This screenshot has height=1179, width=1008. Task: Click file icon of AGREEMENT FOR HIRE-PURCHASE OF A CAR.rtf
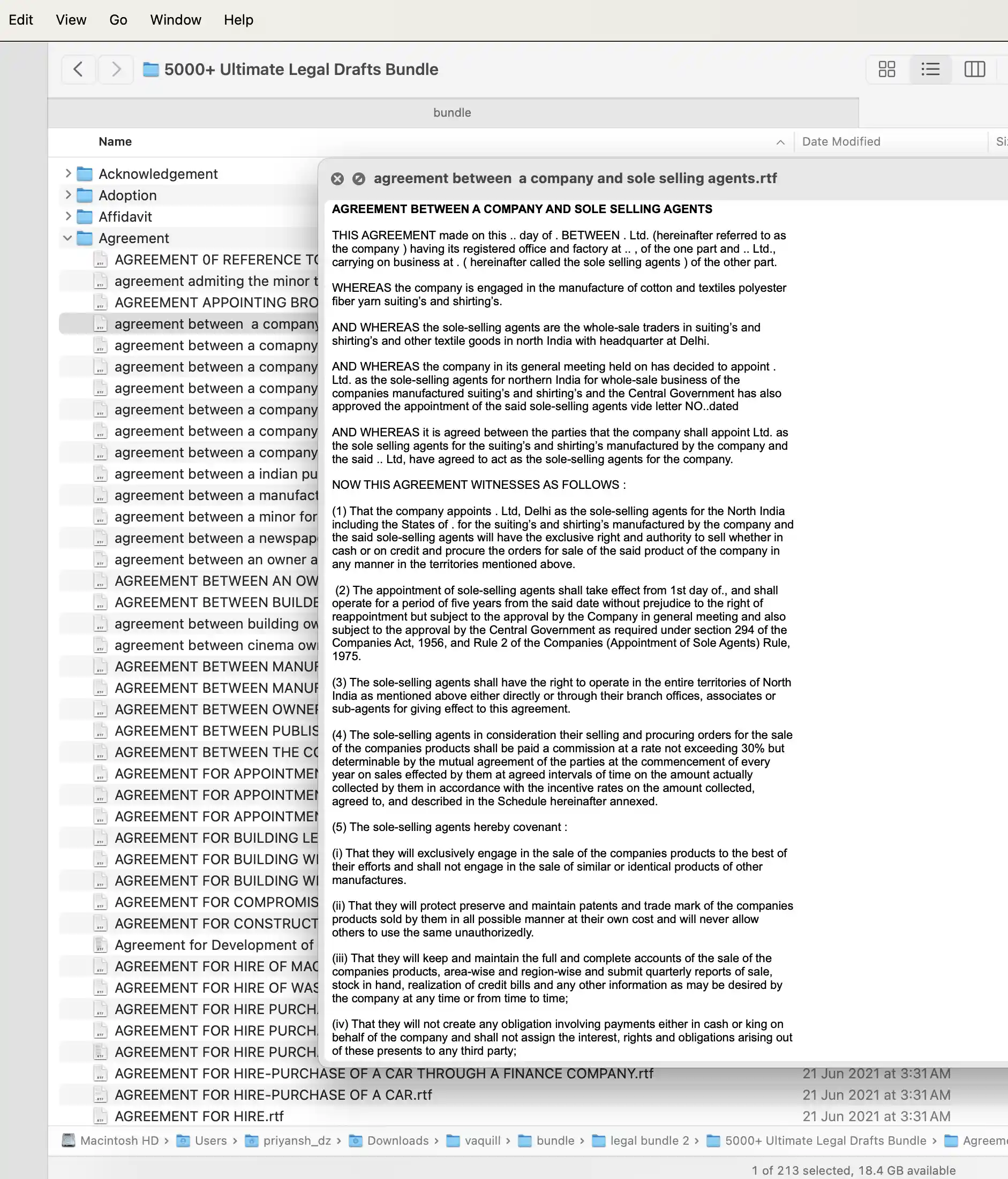tap(100, 1095)
